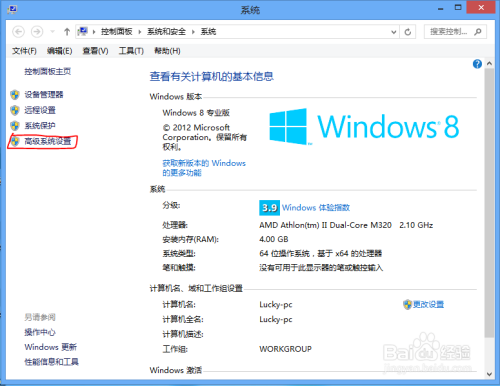
Task: Open Windows 更新 link
Action: 50,347
